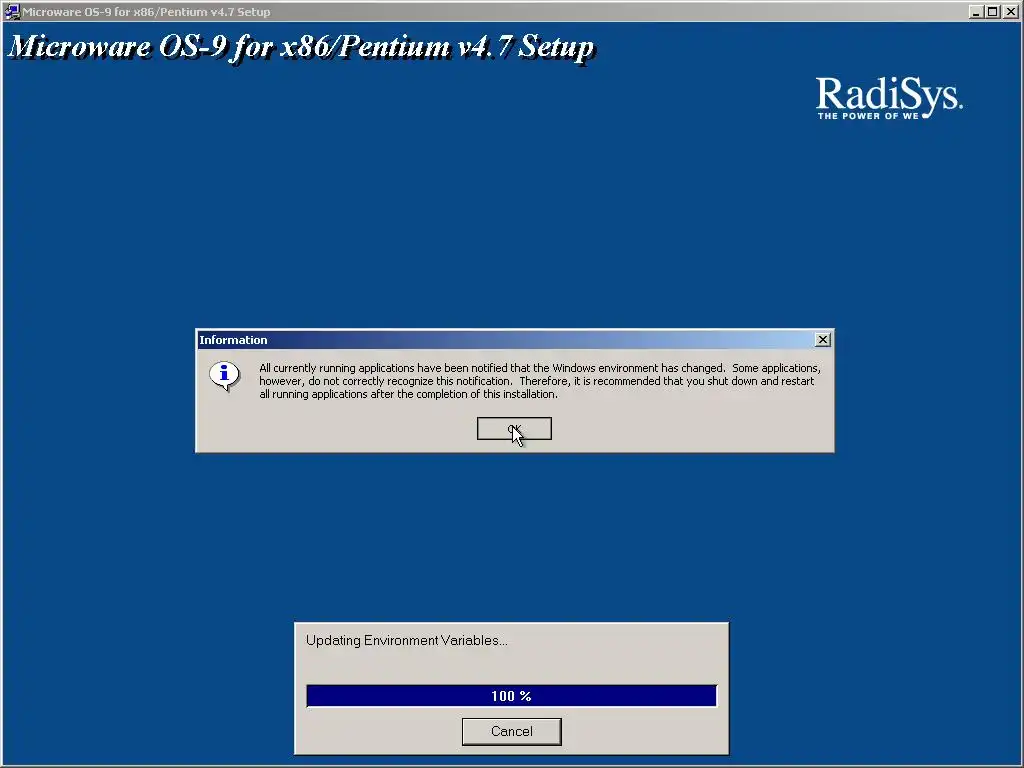Screen dimensions: 1024x768
Task: Maximize the Setup window
Action: [x=993, y=12]
